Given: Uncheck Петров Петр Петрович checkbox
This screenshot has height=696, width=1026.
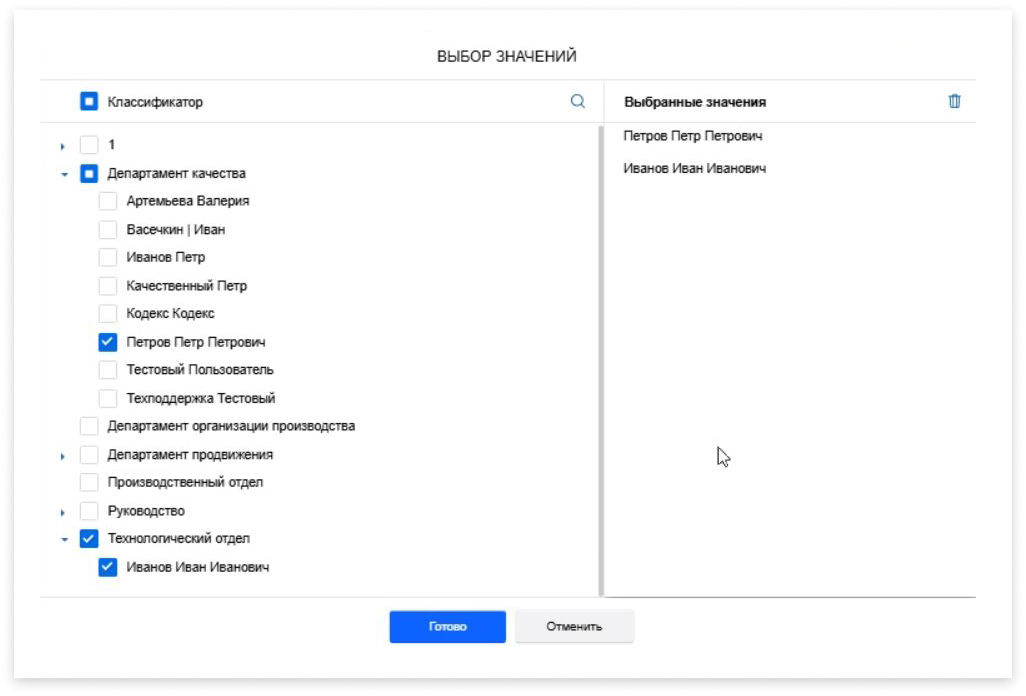Looking at the screenshot, I should coord(108,342).
